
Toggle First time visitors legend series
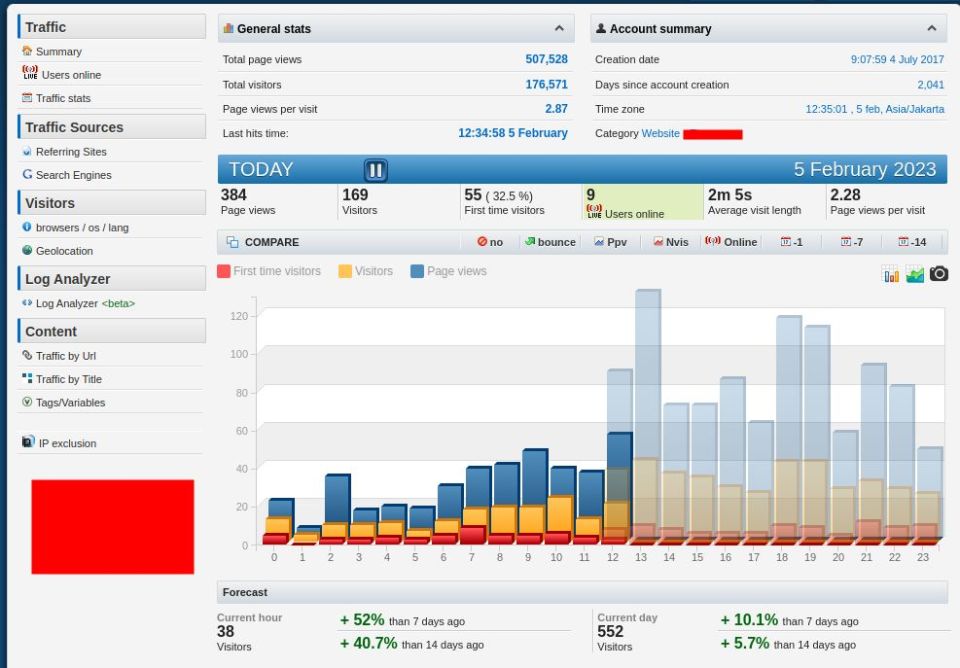click(269, 271)
